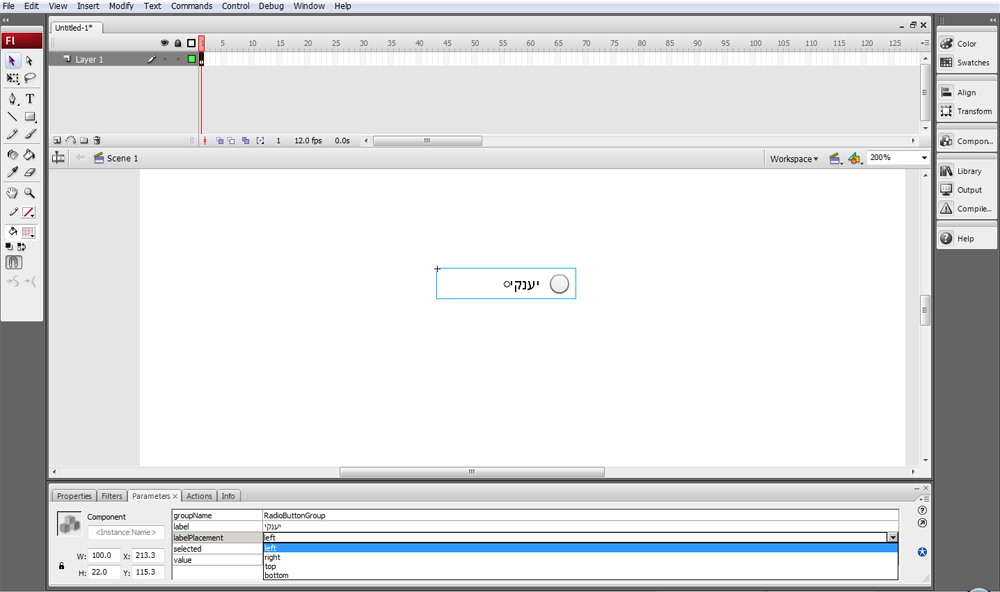Viewport: 1000px width, 592px height.
Task: Select the Text tool
Action: coord(29,99)
